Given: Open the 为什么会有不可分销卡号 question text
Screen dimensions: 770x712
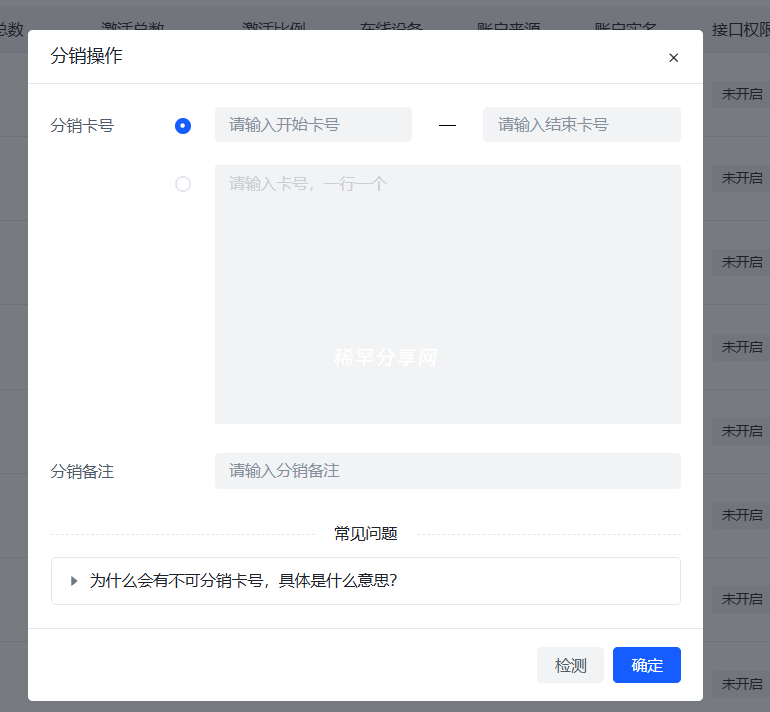Looking at the screenshot, I should 243,581.
